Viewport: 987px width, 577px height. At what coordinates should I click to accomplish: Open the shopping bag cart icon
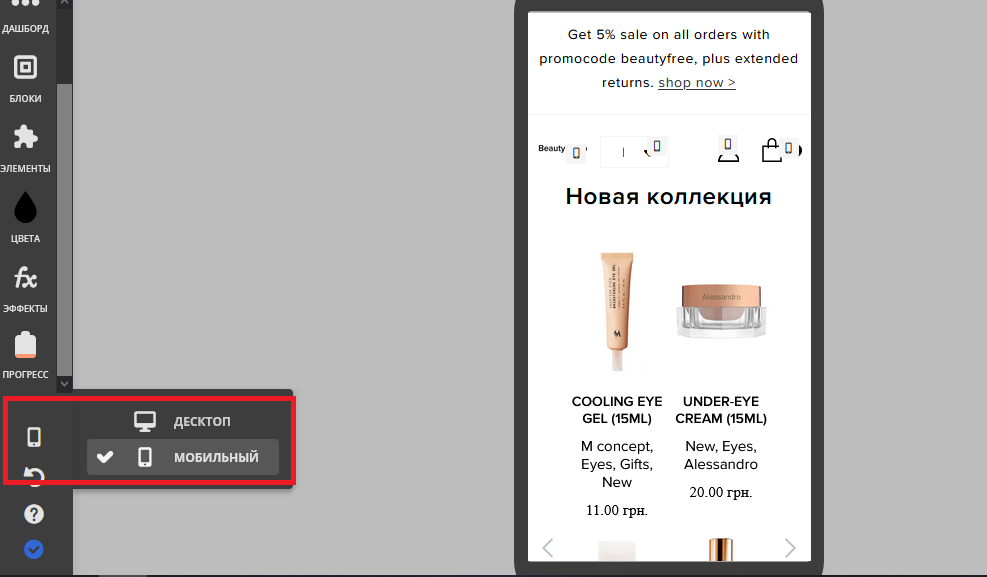click(x=771, y=151)
